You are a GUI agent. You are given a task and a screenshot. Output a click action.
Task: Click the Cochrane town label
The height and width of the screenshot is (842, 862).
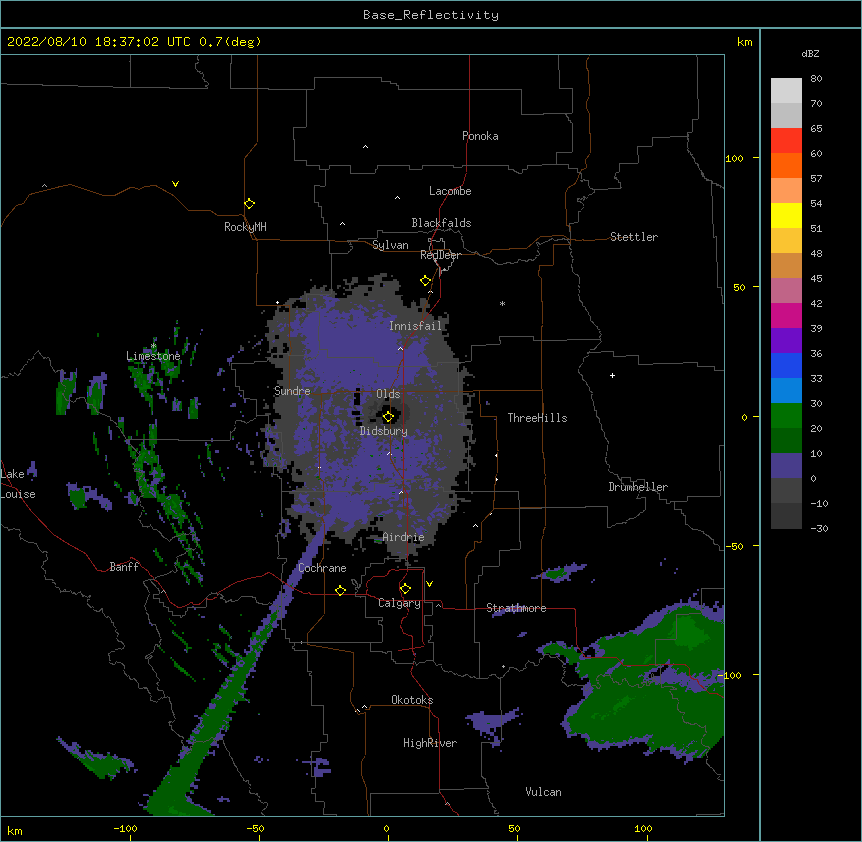coord(322,568)
